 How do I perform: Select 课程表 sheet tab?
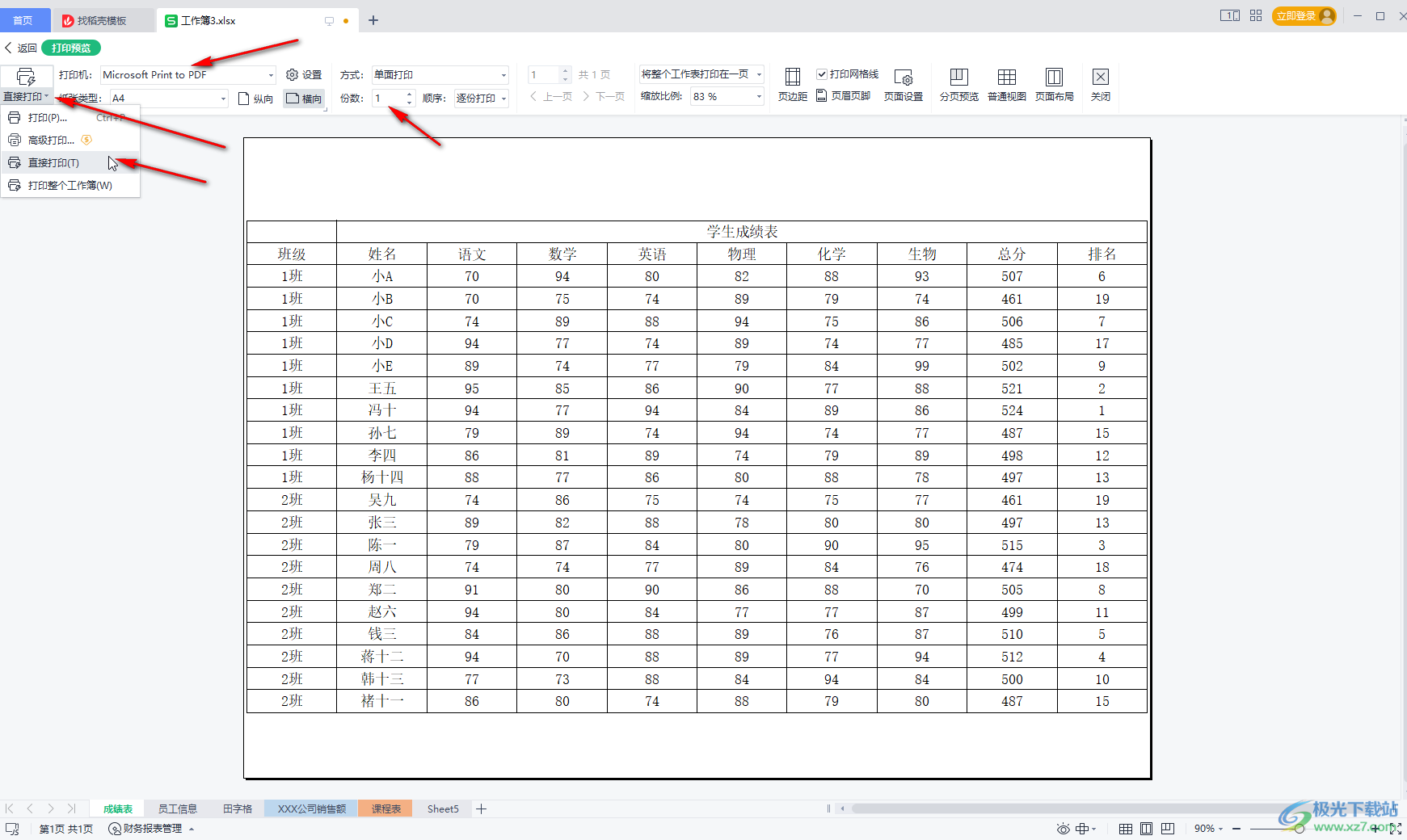[x=385, y=809]
